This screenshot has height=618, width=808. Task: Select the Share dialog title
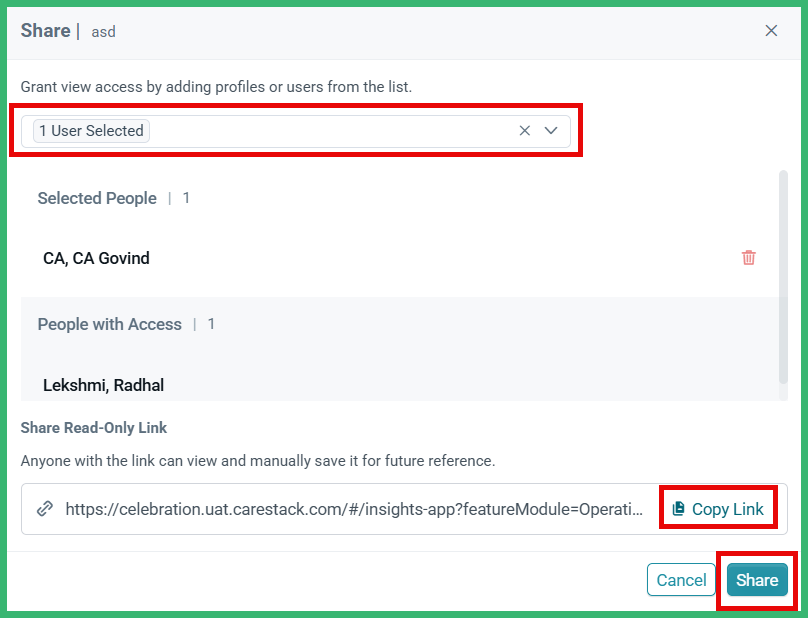click(x=45, y=30)
